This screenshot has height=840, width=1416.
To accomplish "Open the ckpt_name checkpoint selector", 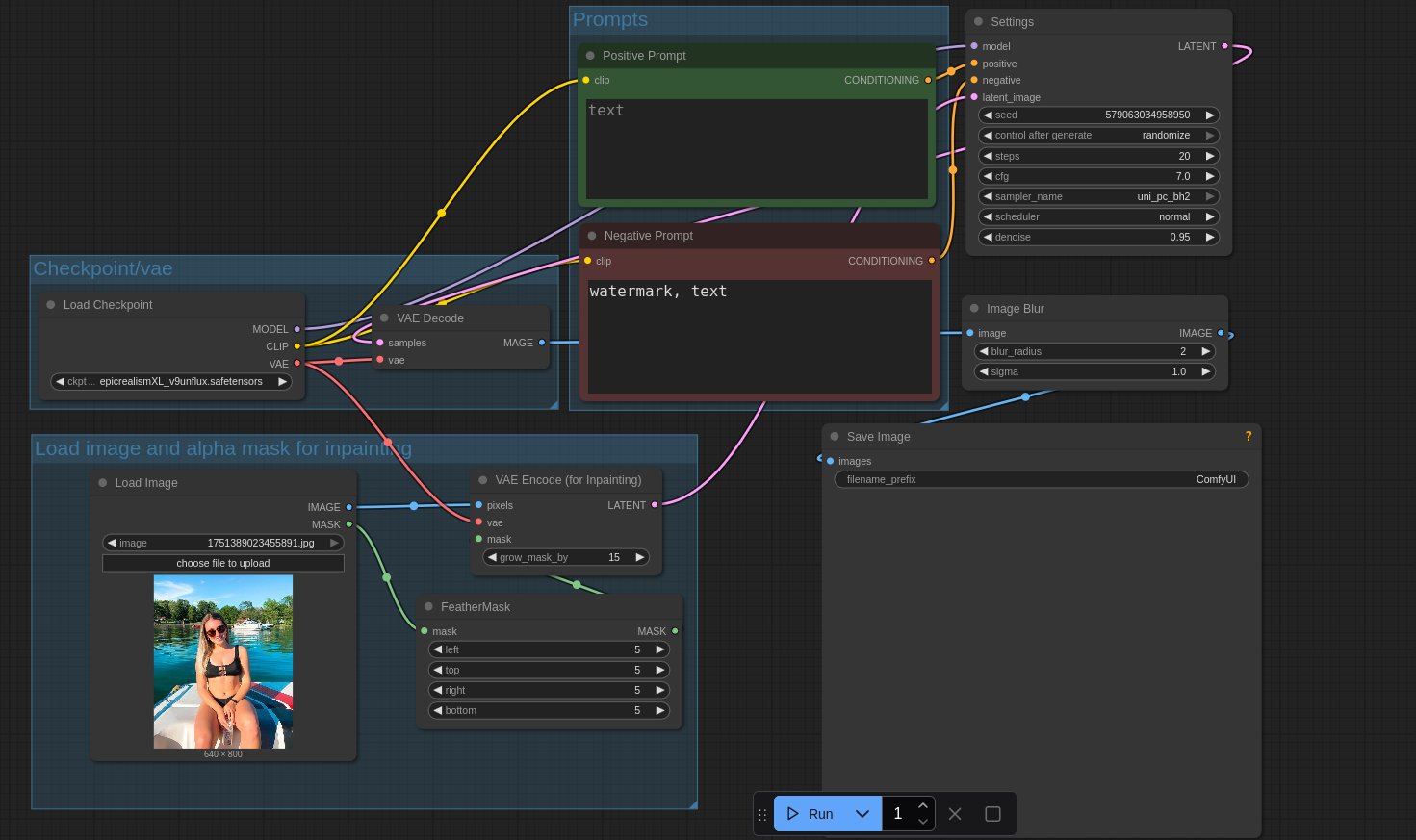I will pos(170,381).
